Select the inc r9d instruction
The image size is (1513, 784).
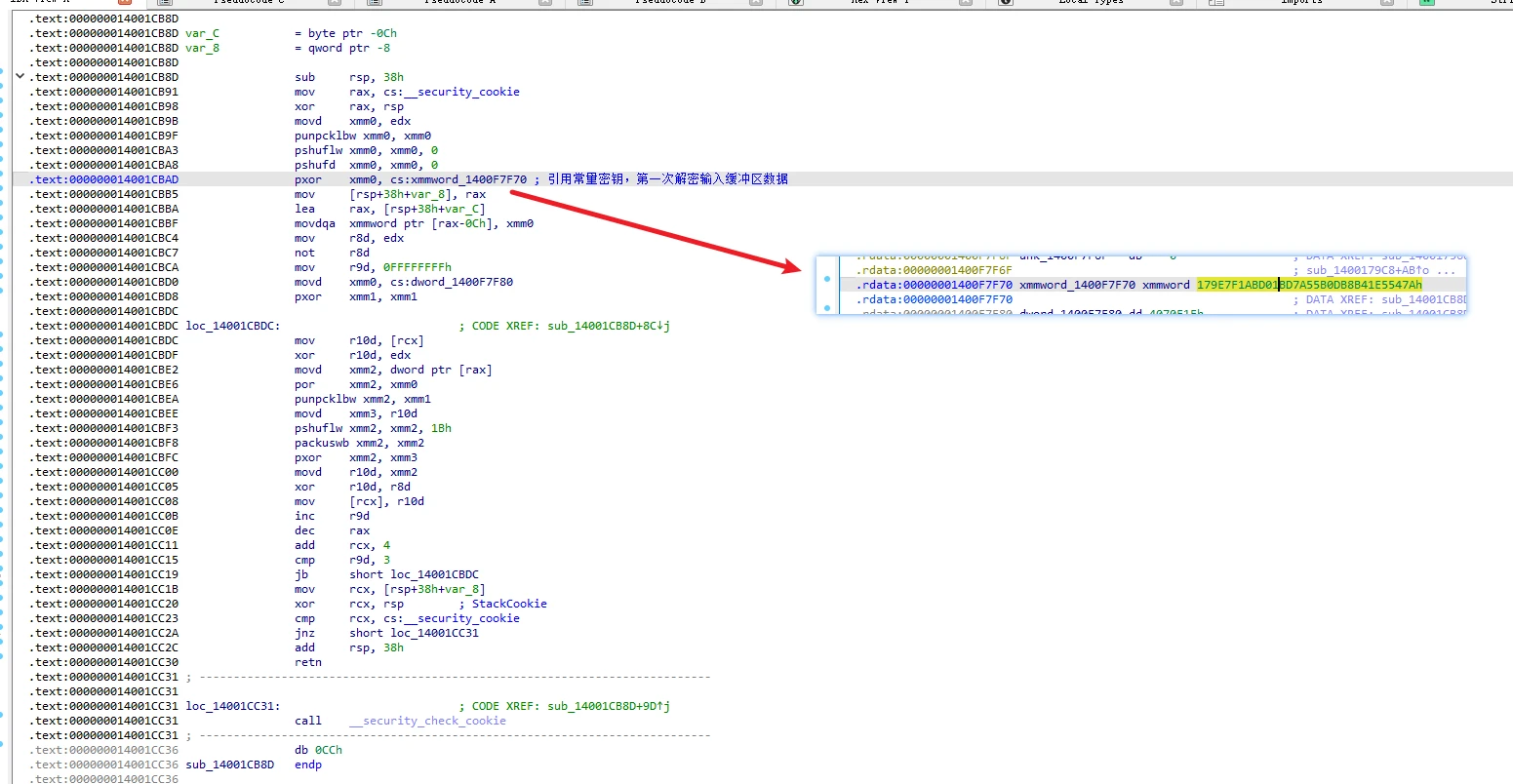click(x=332, y=516)
